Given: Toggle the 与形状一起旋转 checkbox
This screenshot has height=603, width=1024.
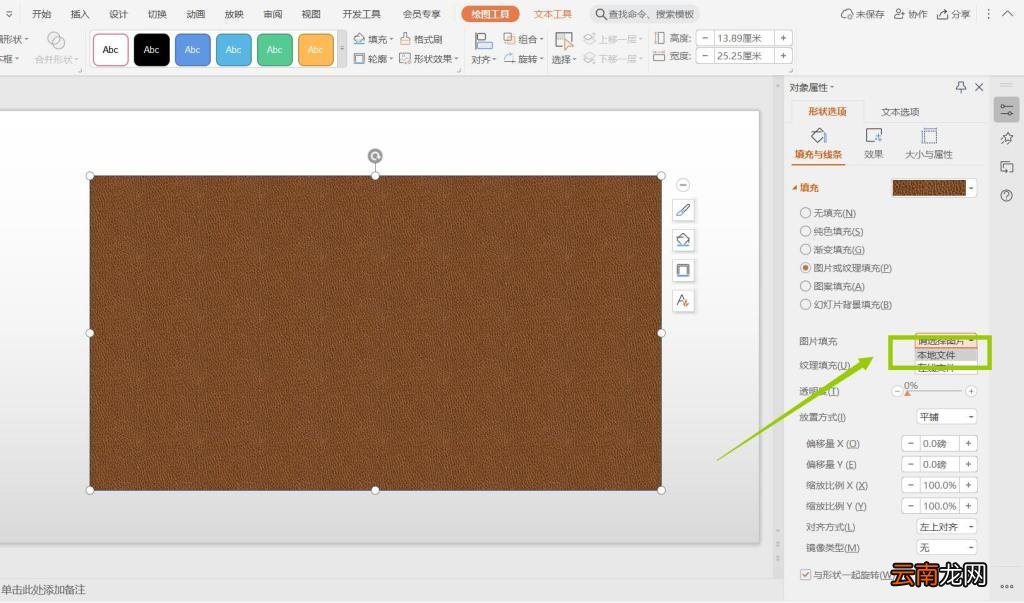Looking at the screenshot, I should pos(805,575).
